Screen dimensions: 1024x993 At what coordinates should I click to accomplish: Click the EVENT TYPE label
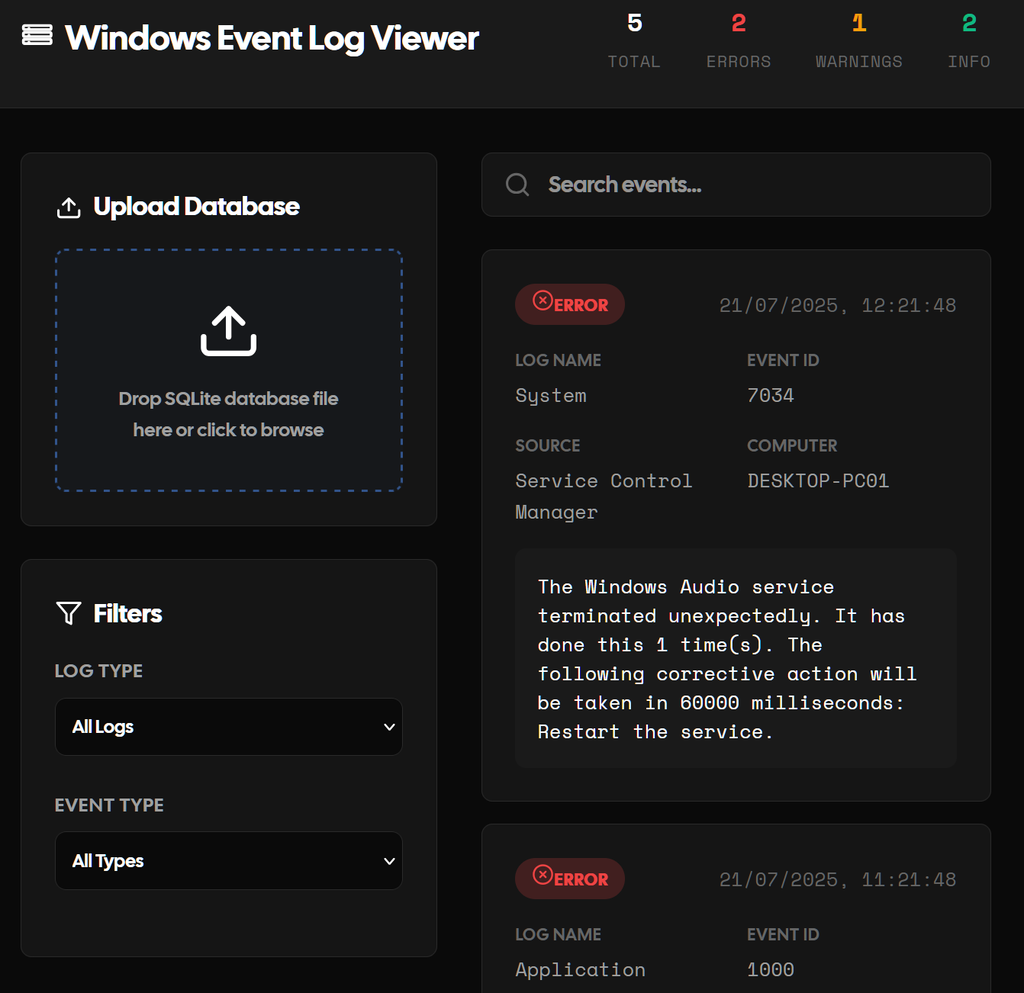point(109,806)
